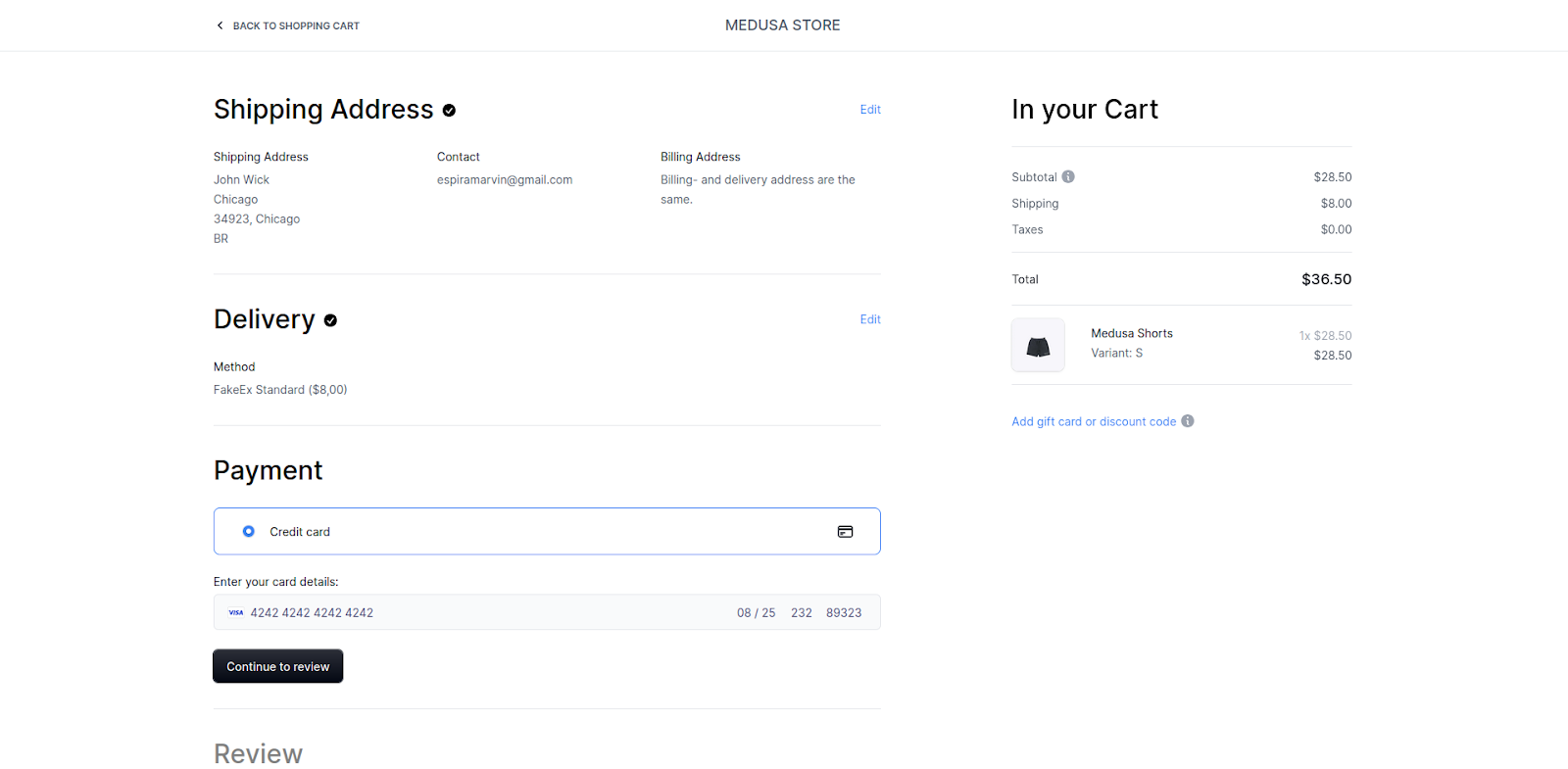Select the Credit card radio button
The height and width of the screenshot is (769, 1568).
tap(249, 531)
